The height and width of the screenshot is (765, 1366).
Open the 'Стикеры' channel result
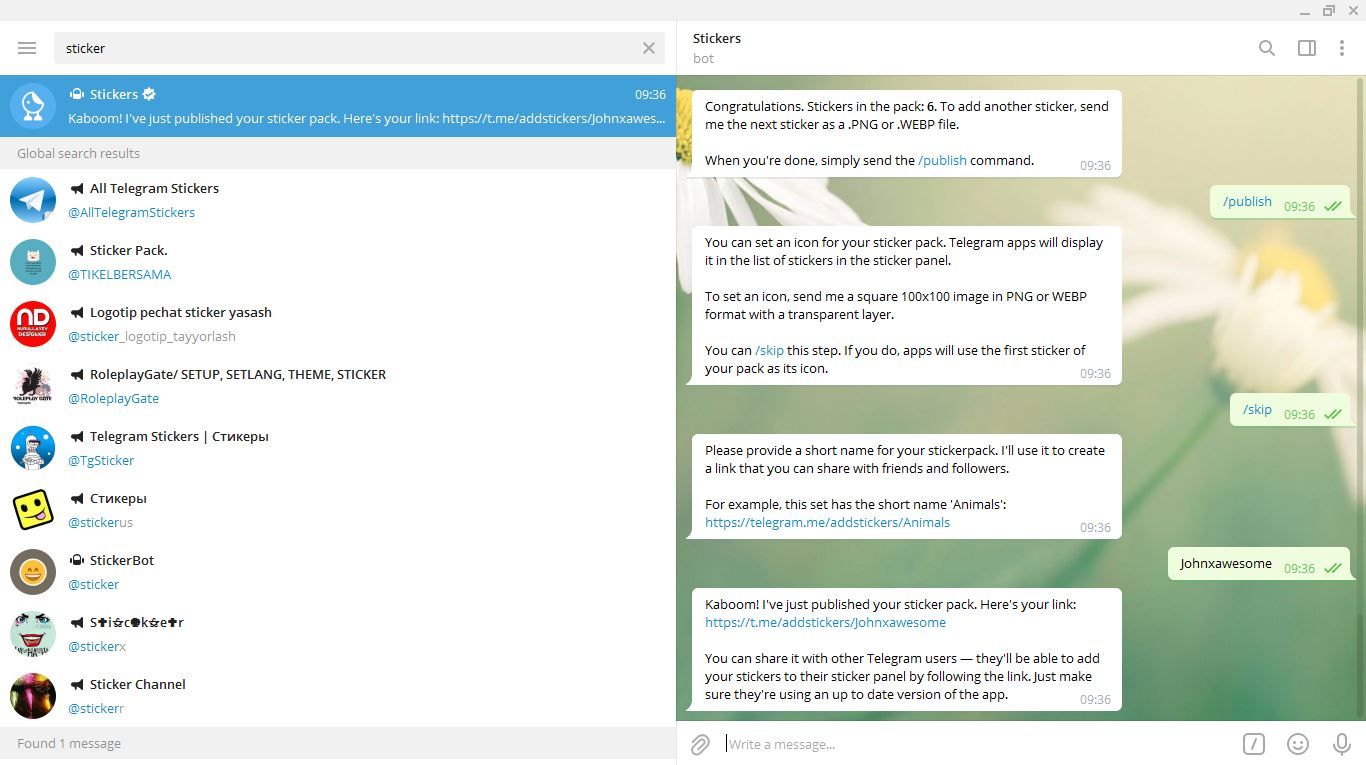pos(338,510)
